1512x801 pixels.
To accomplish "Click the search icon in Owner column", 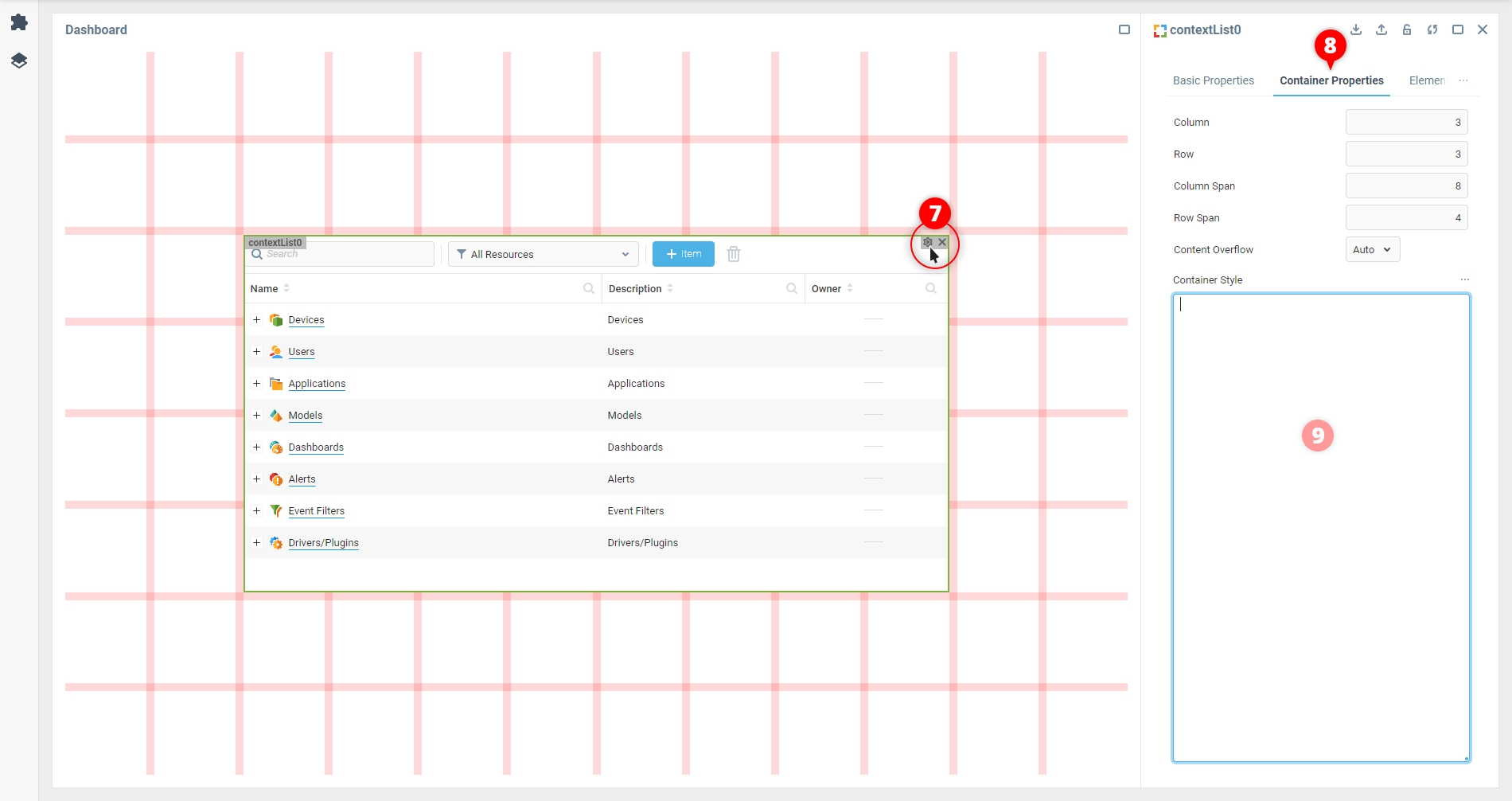I will click(930, 288).
